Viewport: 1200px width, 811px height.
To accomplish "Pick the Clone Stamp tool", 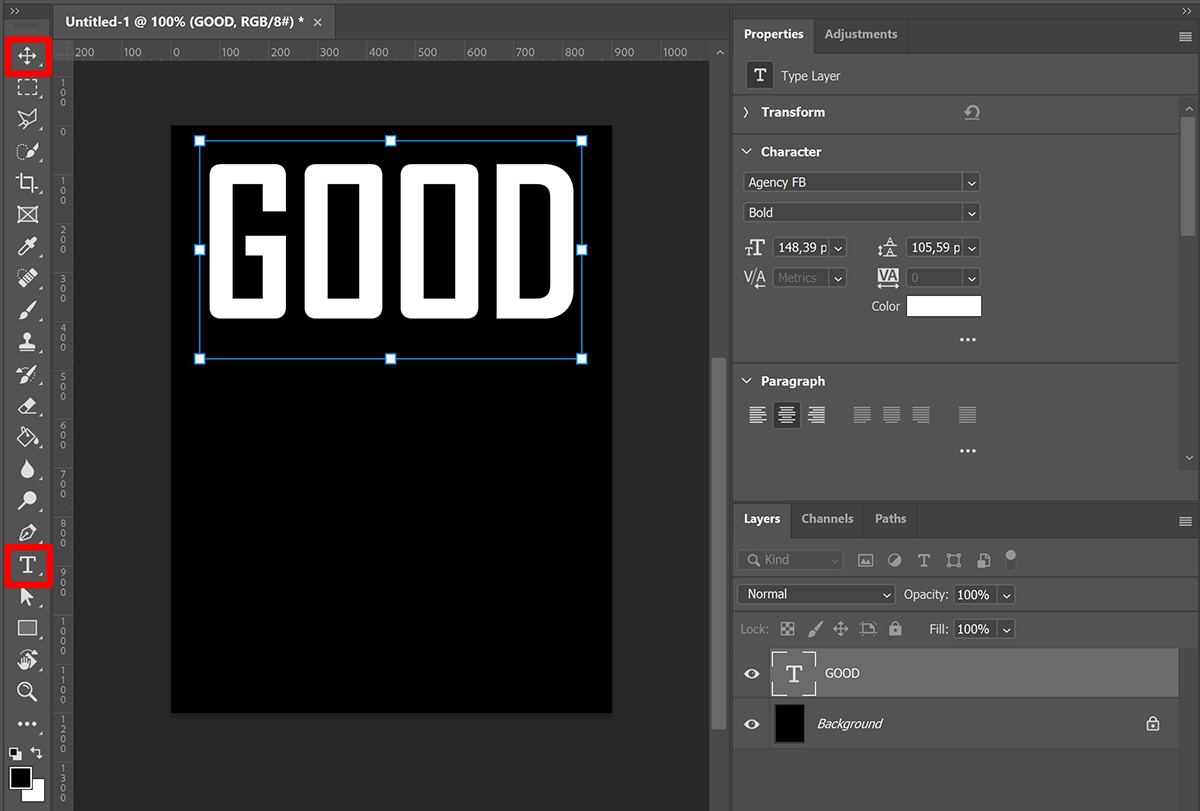I will tap(27, 343).
